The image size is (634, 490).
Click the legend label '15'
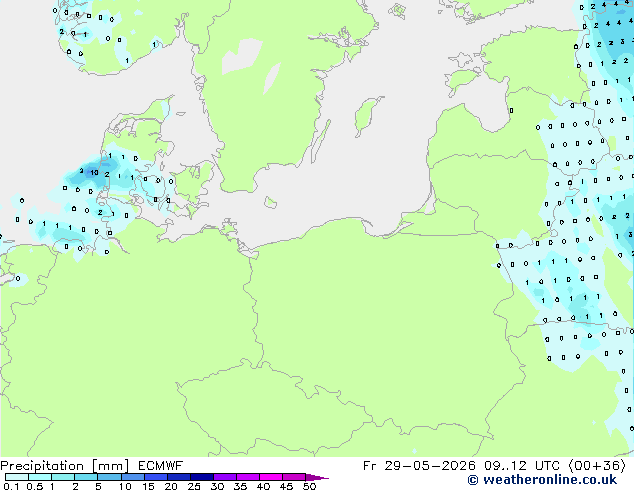pos(148,486)
